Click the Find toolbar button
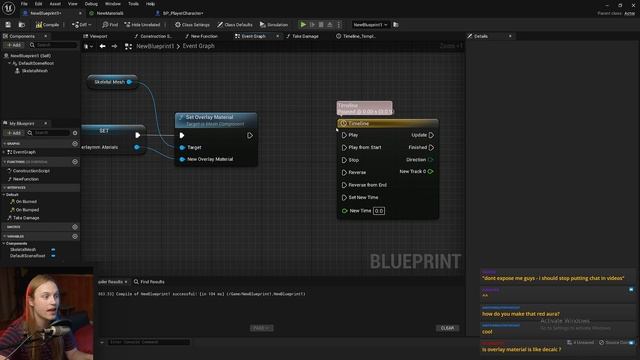The image size is (640, 360). (110, 25)
